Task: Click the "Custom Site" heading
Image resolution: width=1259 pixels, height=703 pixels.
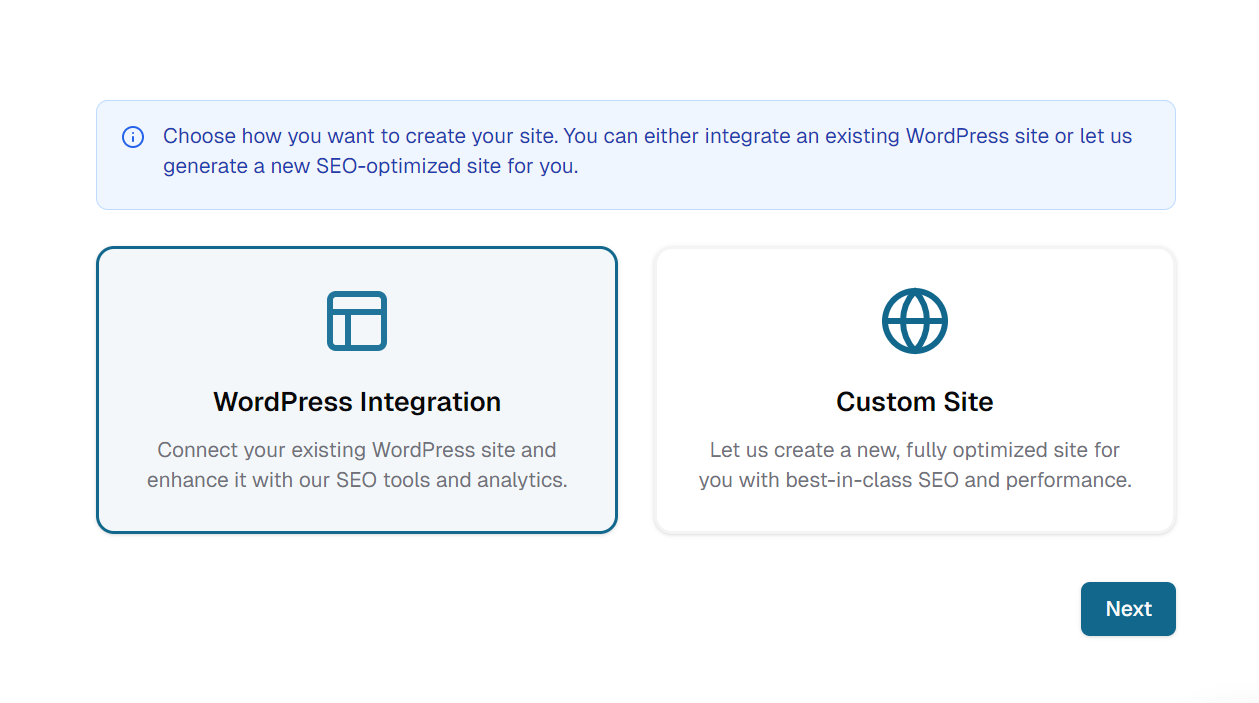Action: [914, 402]
